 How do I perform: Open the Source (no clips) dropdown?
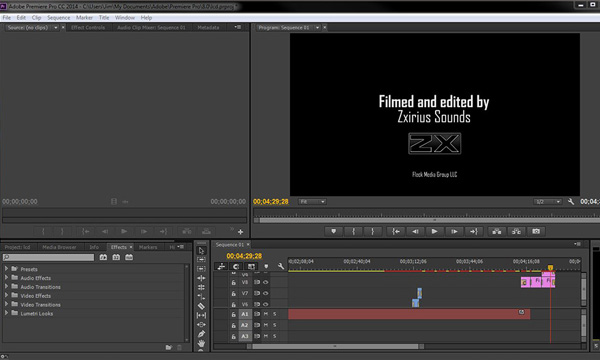click(55, 28)
